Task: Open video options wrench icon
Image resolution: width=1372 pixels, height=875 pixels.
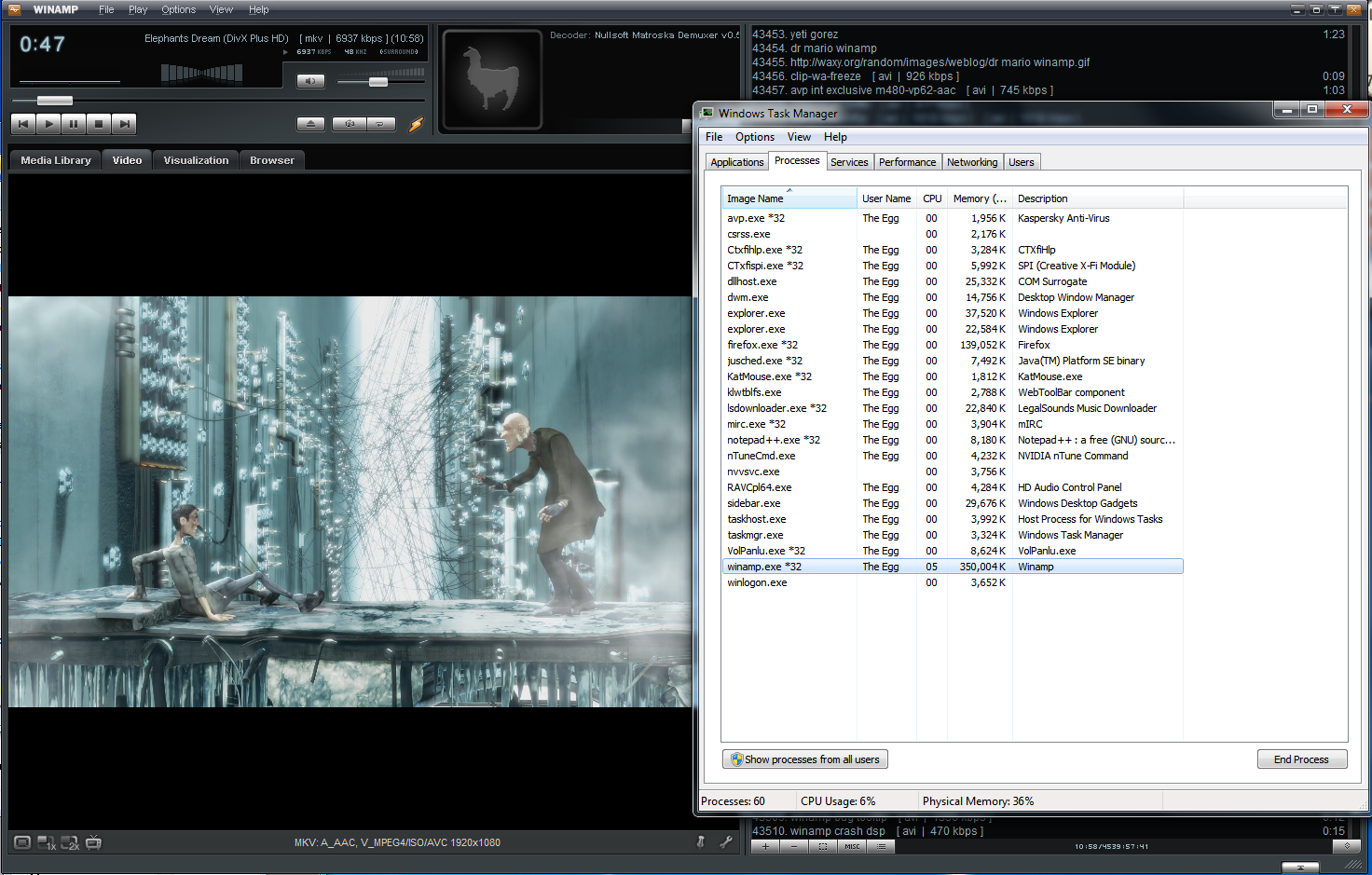Action: click(x=726, y=841)
